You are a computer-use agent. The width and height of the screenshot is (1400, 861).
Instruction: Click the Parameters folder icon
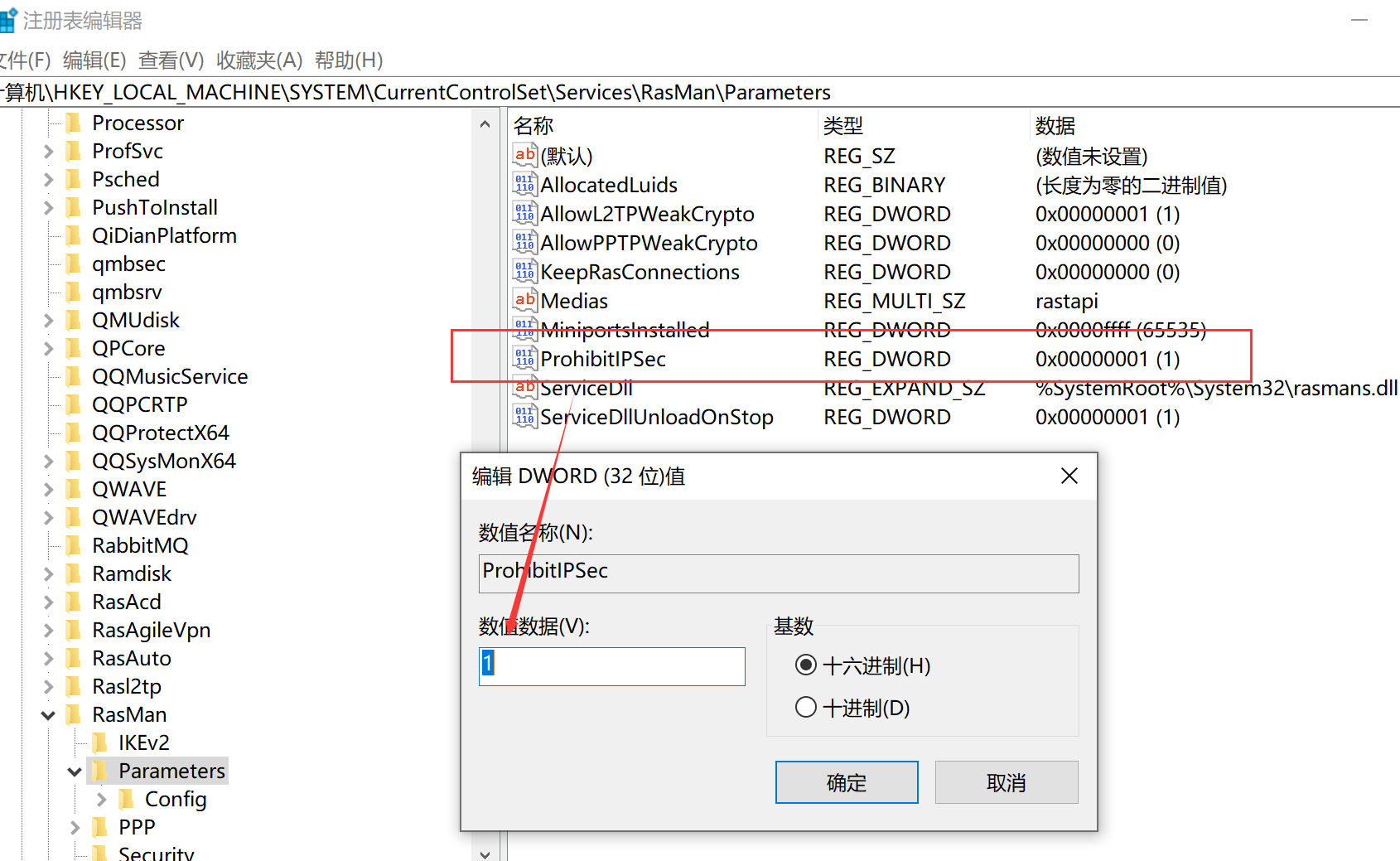pyautogui.click(x=100, y=771)
